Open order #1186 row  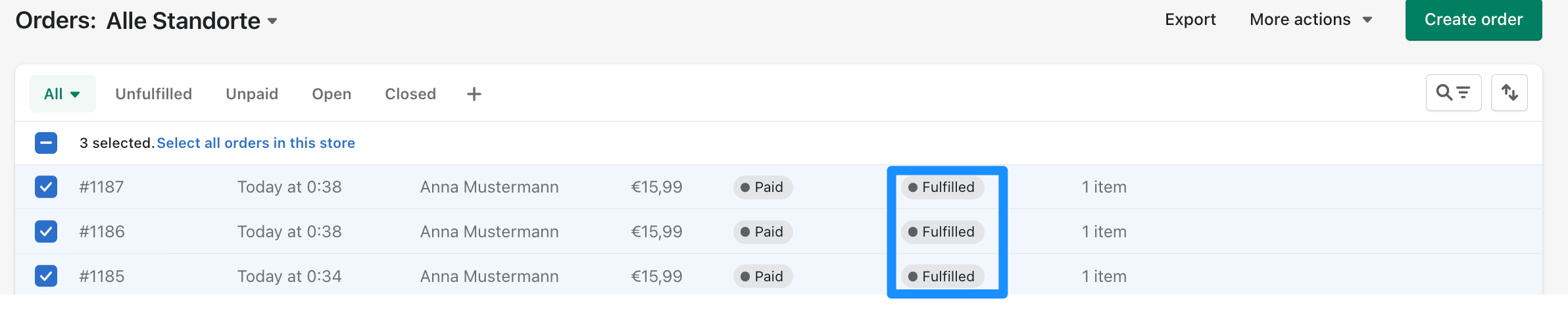(779, 231)
